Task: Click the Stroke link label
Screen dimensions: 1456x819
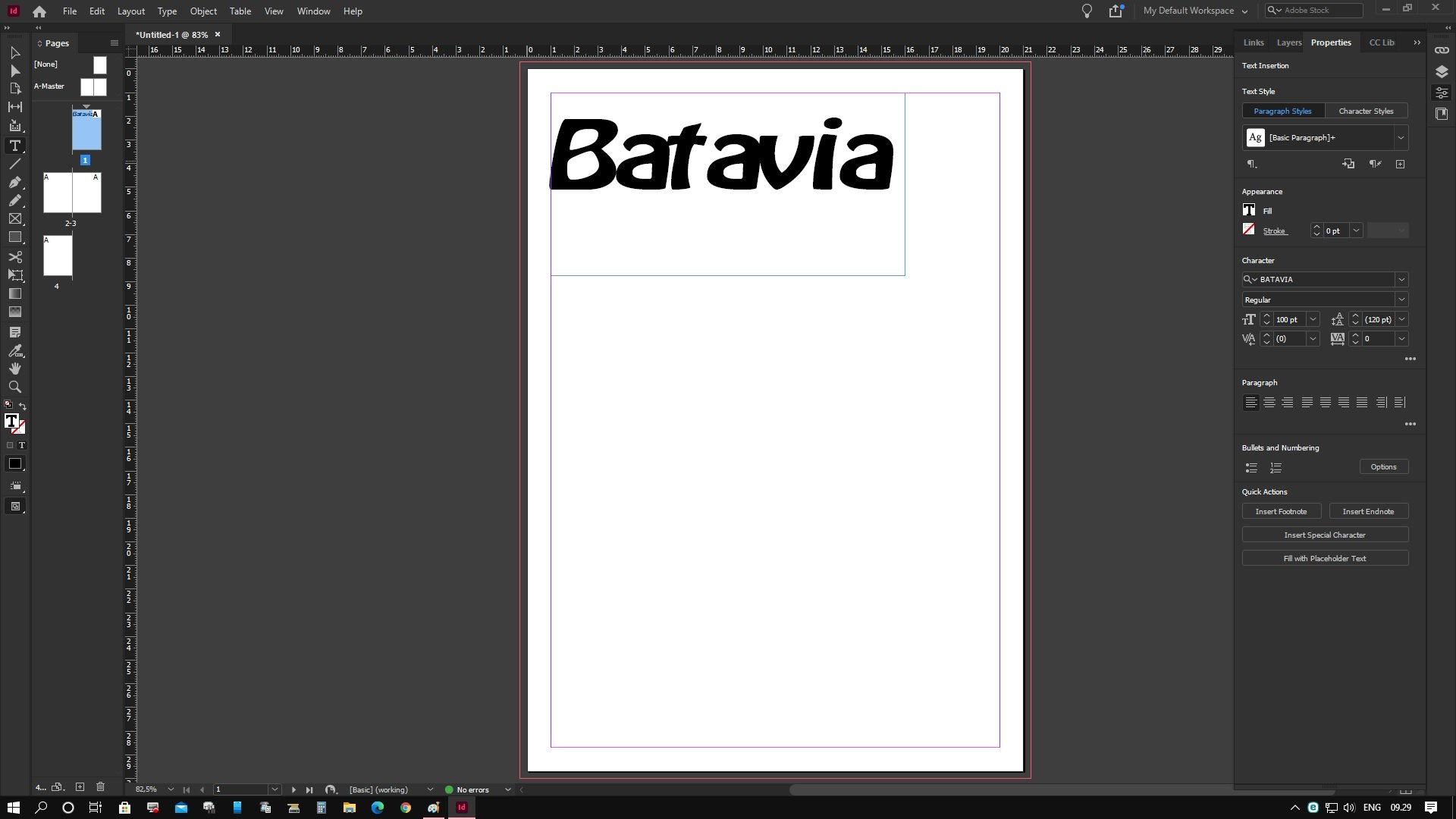Action: click(1274, 231)
